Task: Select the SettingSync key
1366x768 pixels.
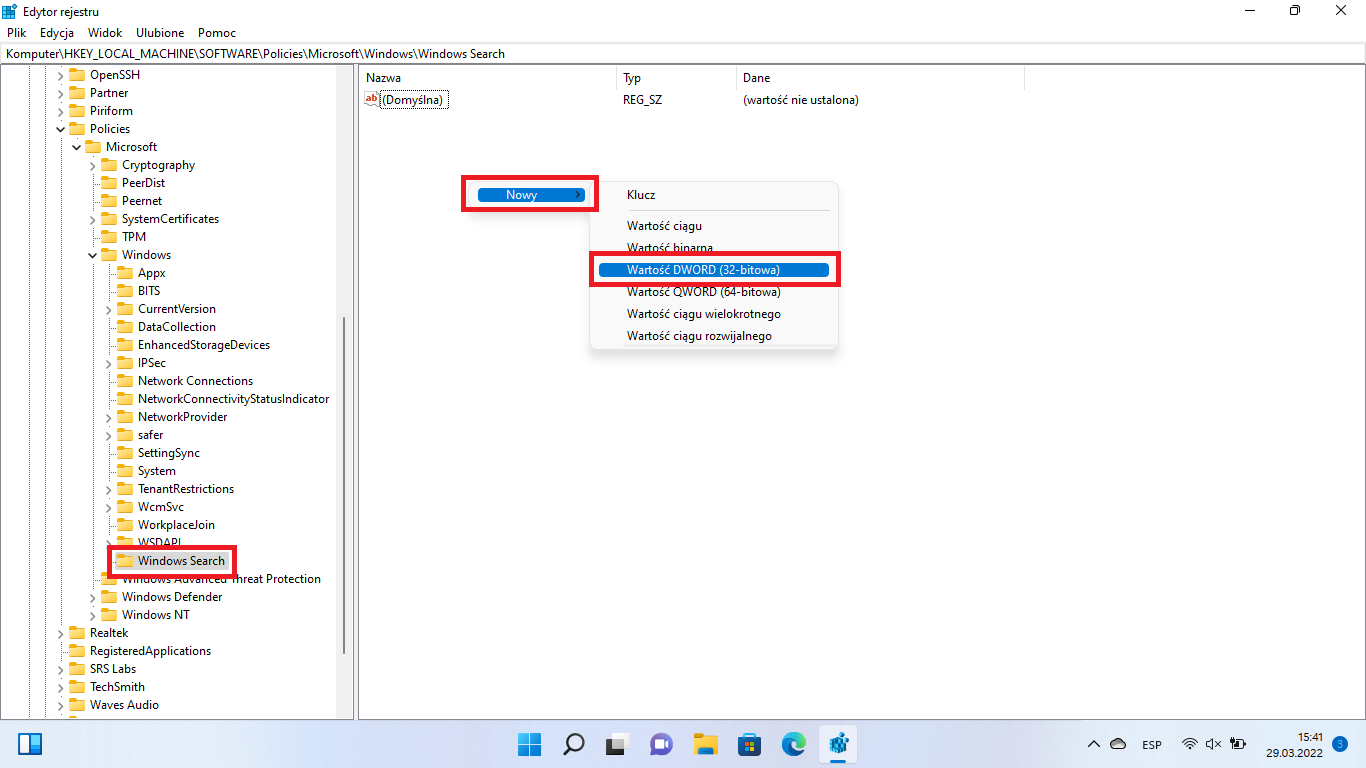Action: click(169, 453)
